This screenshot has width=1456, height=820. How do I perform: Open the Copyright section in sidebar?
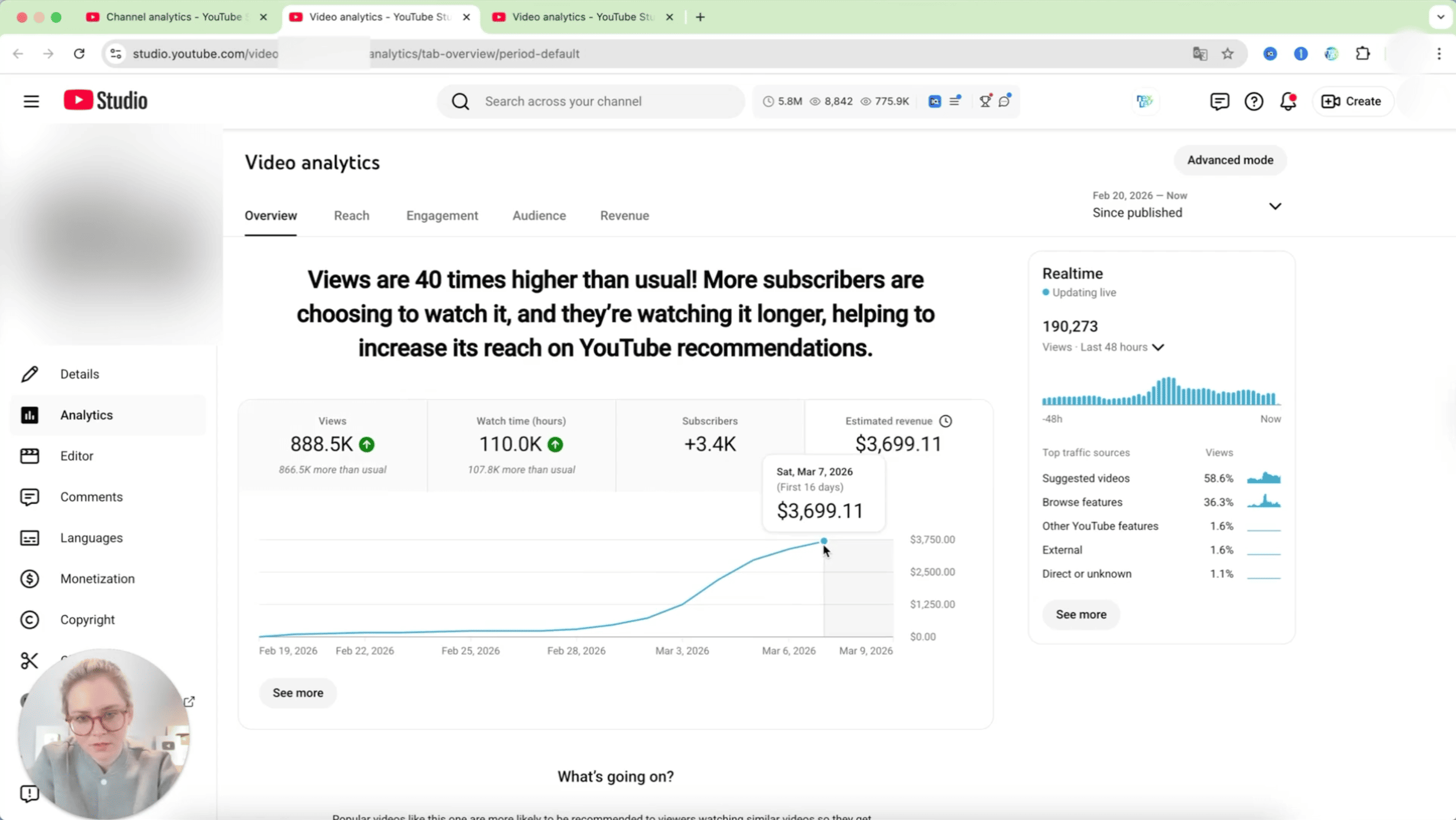87,619
